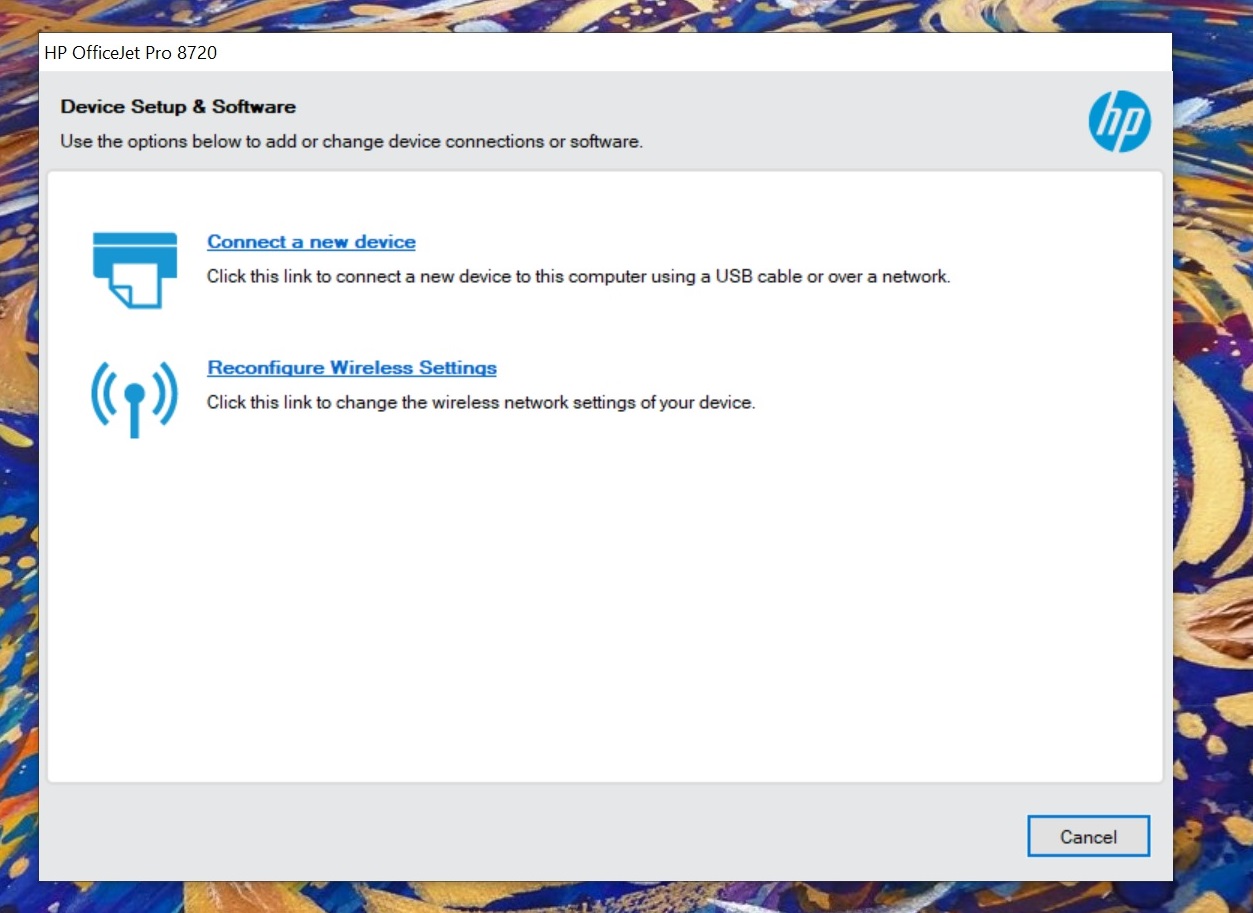Click the Device Setup & Software heading

coord(178,106)
